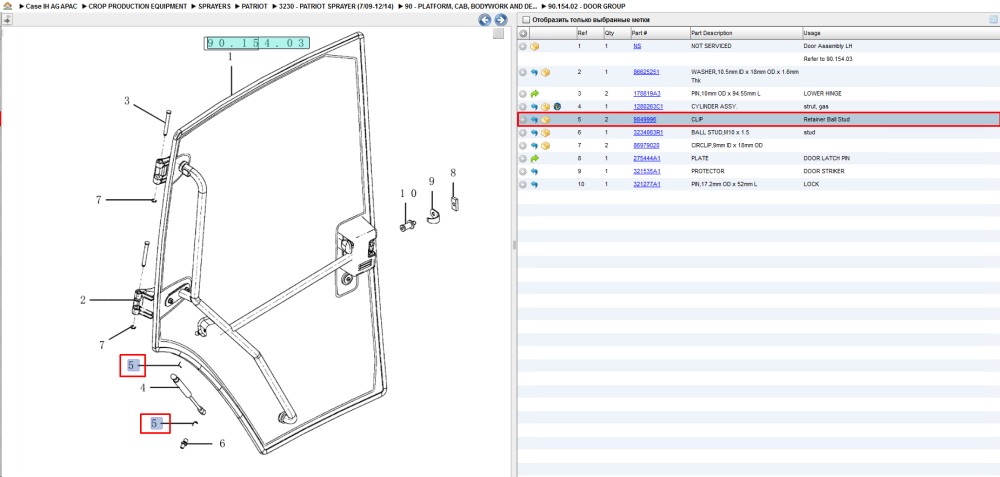Open part number 321535A1 link
The width and height of the screenshot is (1000, 477).
pyautogui.click(x=647, y=172)
